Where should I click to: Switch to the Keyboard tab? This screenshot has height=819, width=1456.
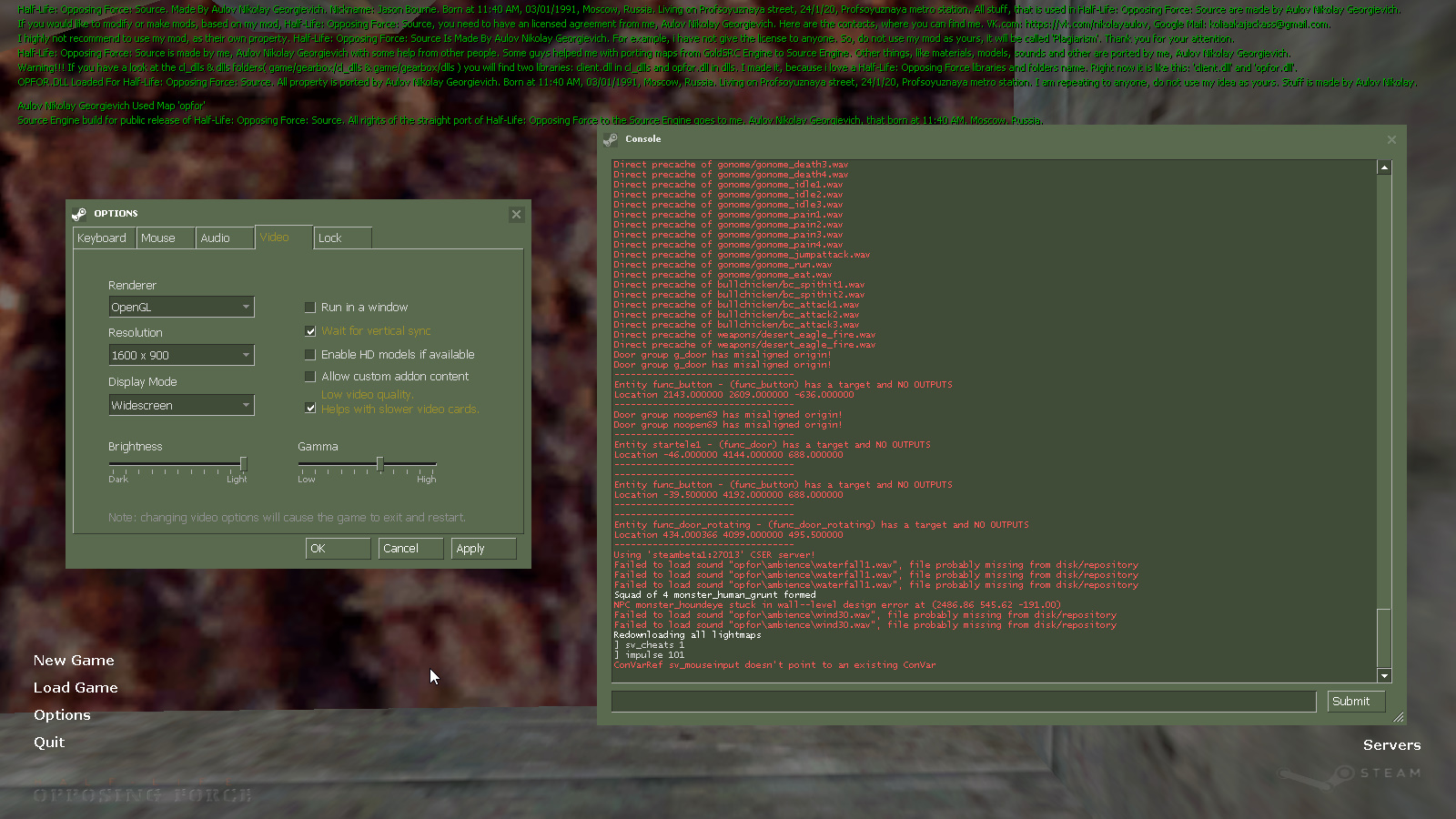(103, 238)
